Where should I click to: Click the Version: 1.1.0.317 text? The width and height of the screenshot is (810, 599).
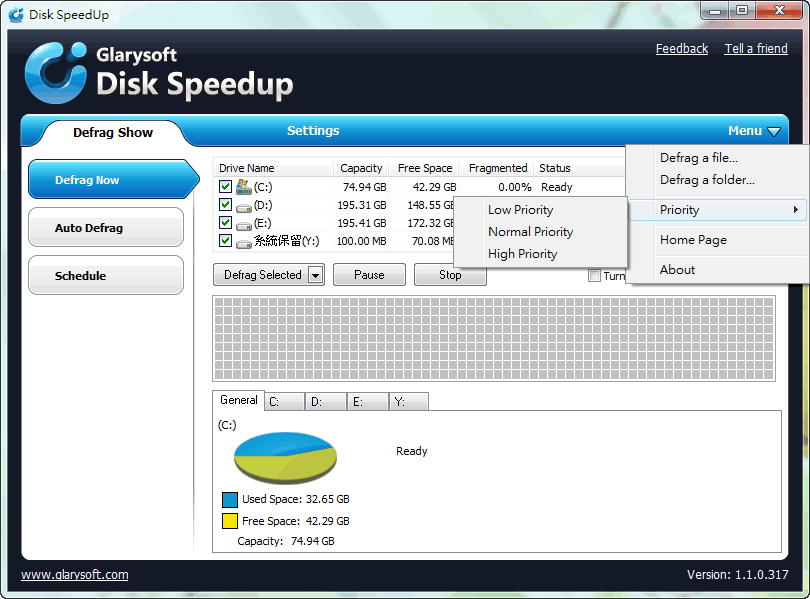pyautogui.click(x=738, y=575)
